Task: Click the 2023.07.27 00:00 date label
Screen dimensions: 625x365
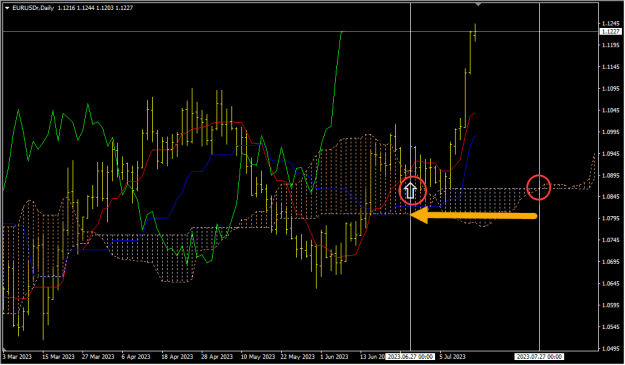Action: point(539,357)
